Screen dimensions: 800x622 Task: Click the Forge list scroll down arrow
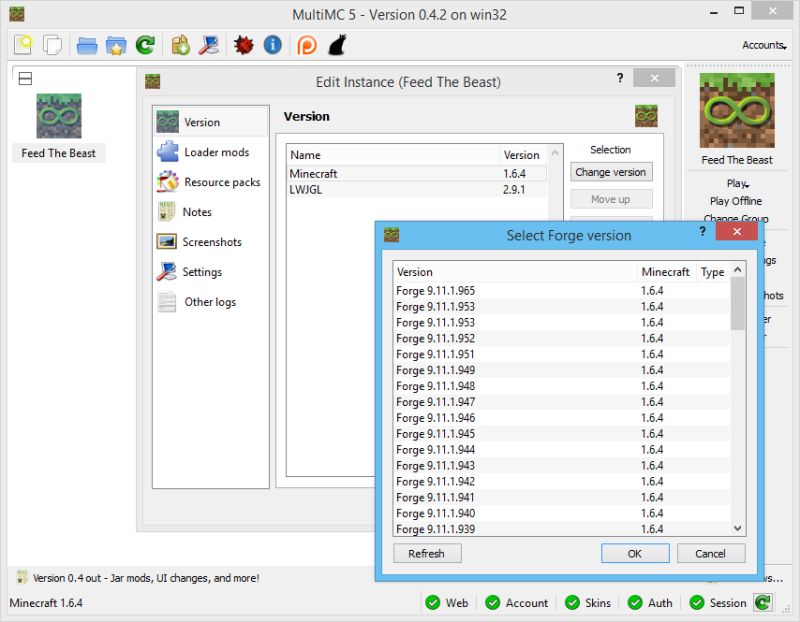(x=738, y=528)
